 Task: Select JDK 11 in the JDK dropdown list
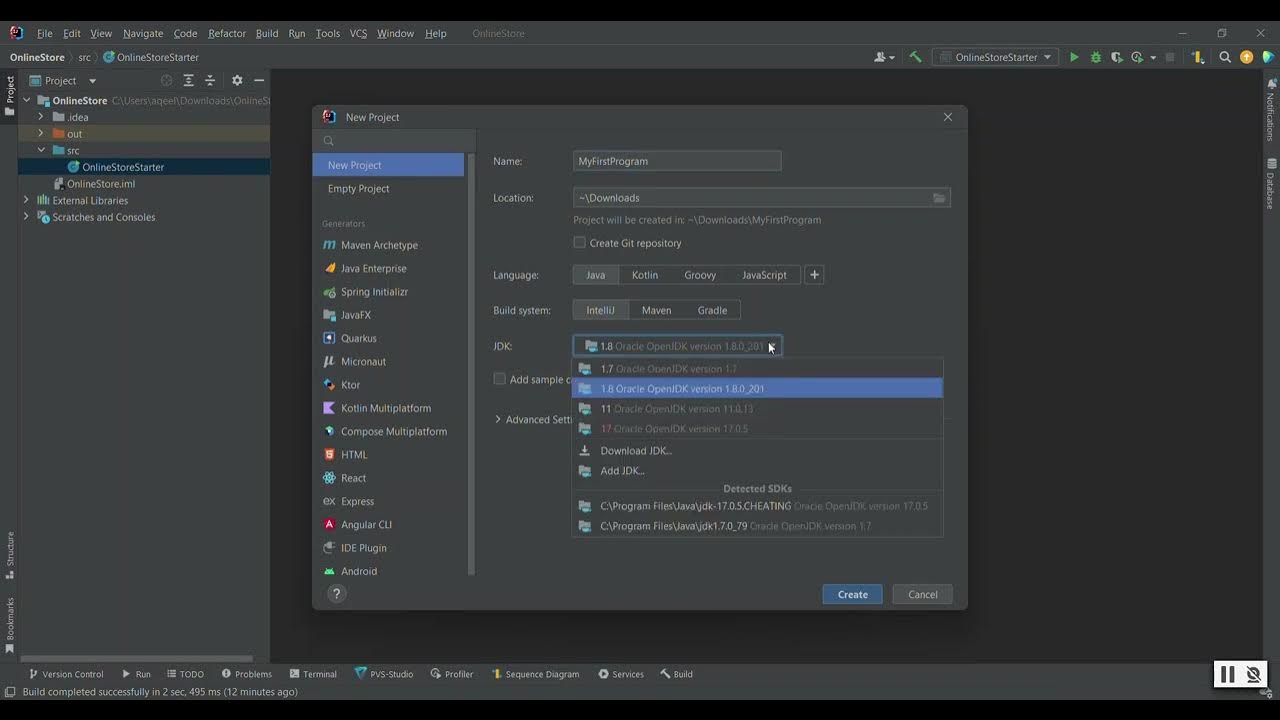point(757,409)
